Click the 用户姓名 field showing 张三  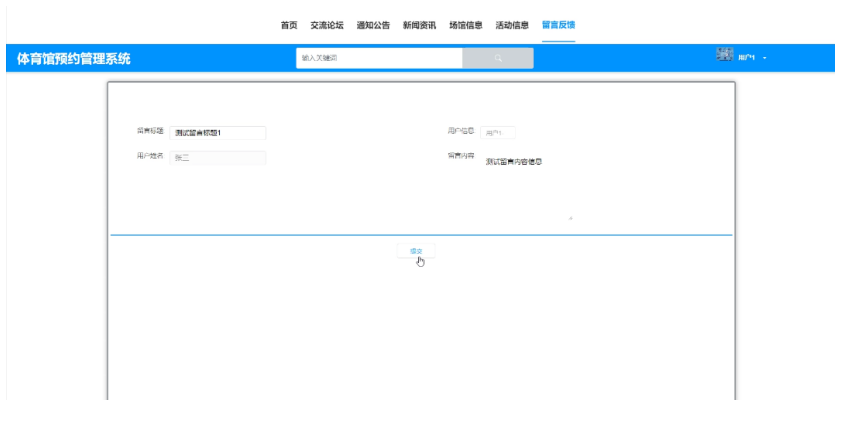(217, 158)
